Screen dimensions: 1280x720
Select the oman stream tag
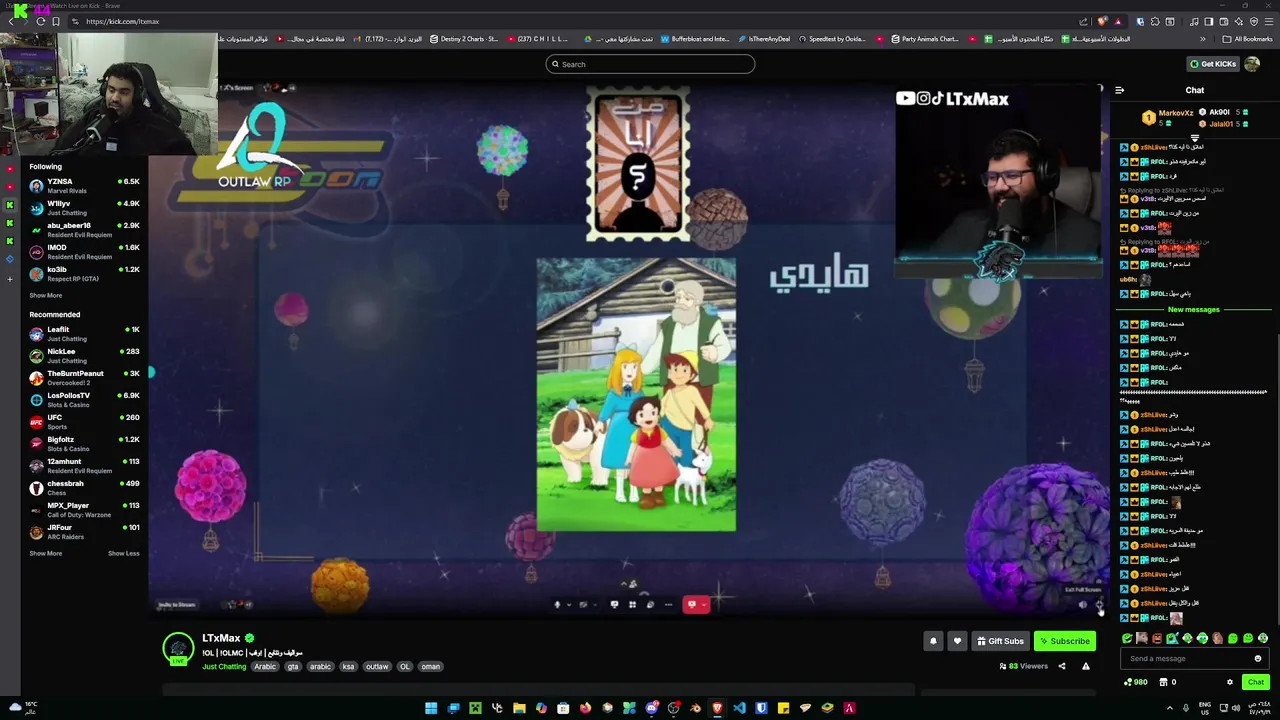click(x=431, y=666)
